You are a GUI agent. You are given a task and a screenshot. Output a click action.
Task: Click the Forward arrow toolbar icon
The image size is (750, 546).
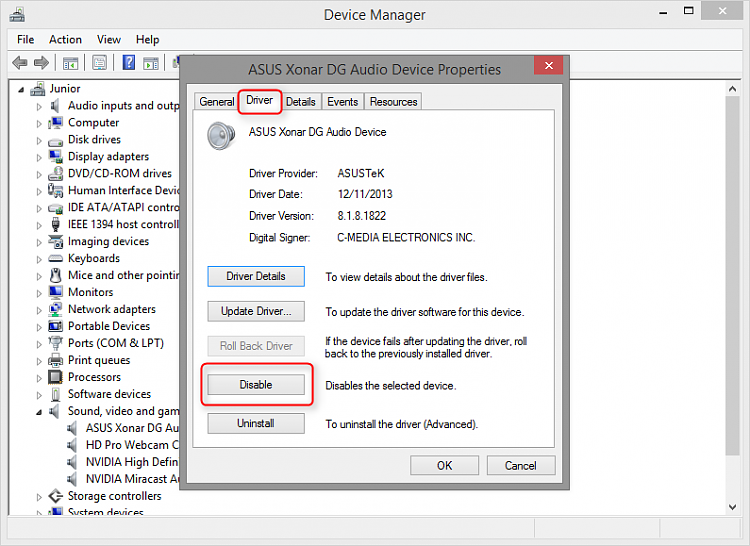click(x=41, y=63)
